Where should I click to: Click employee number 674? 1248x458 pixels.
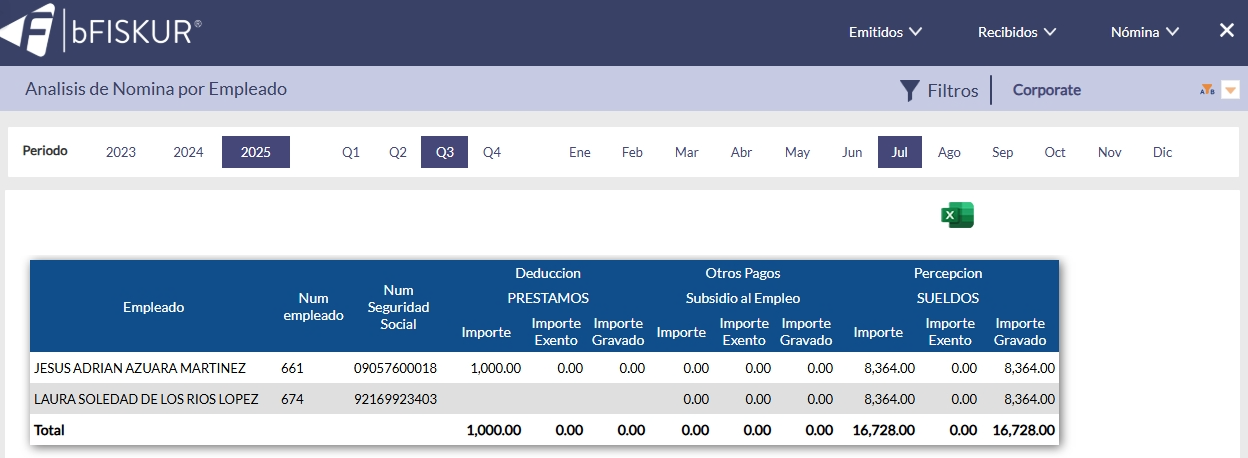point(292,399)
